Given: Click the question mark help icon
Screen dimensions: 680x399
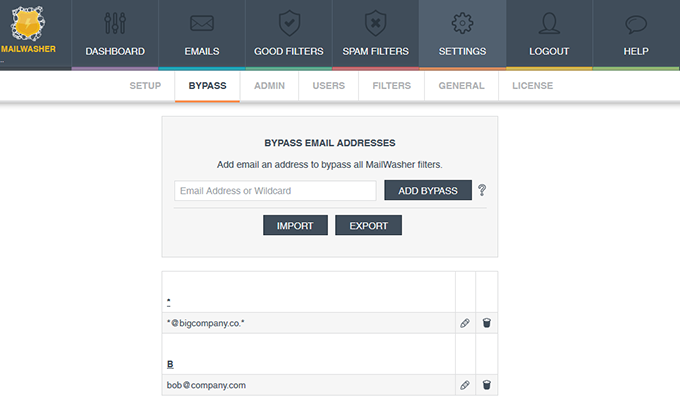Looking at the screenshot, I should tap(482, 190).
